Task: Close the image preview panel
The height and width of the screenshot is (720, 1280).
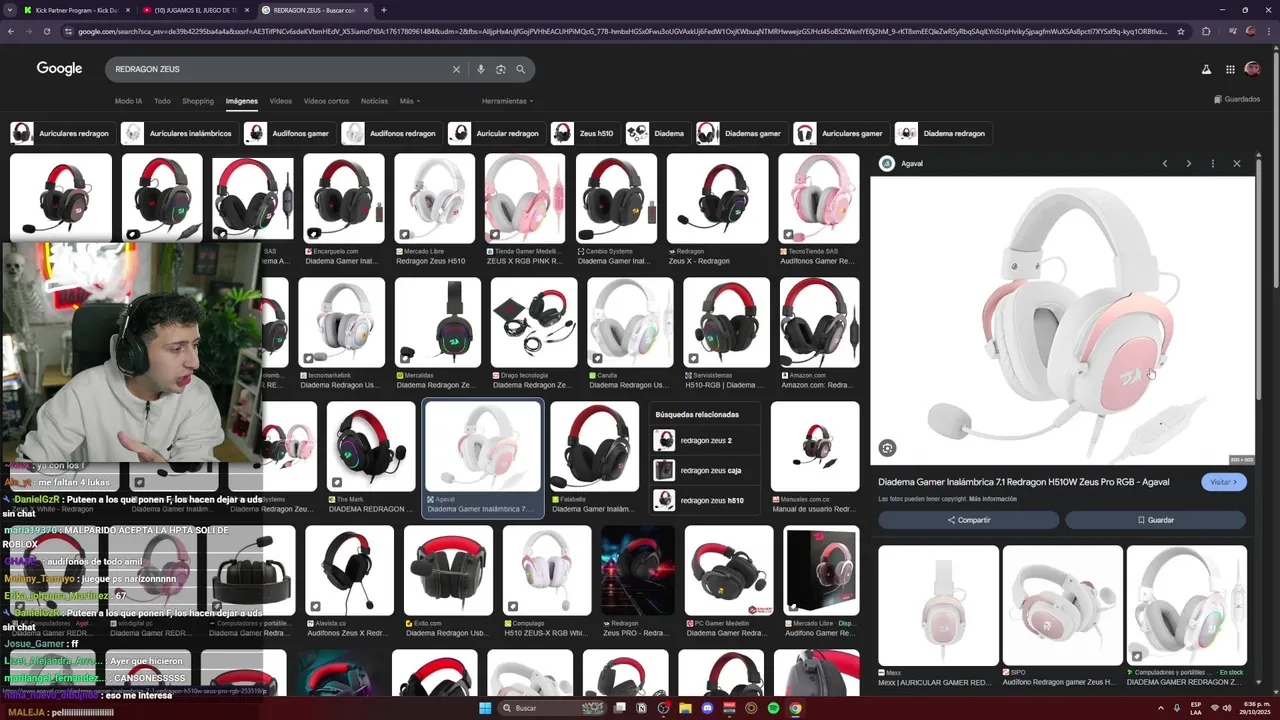Action: click(1237, 163)
